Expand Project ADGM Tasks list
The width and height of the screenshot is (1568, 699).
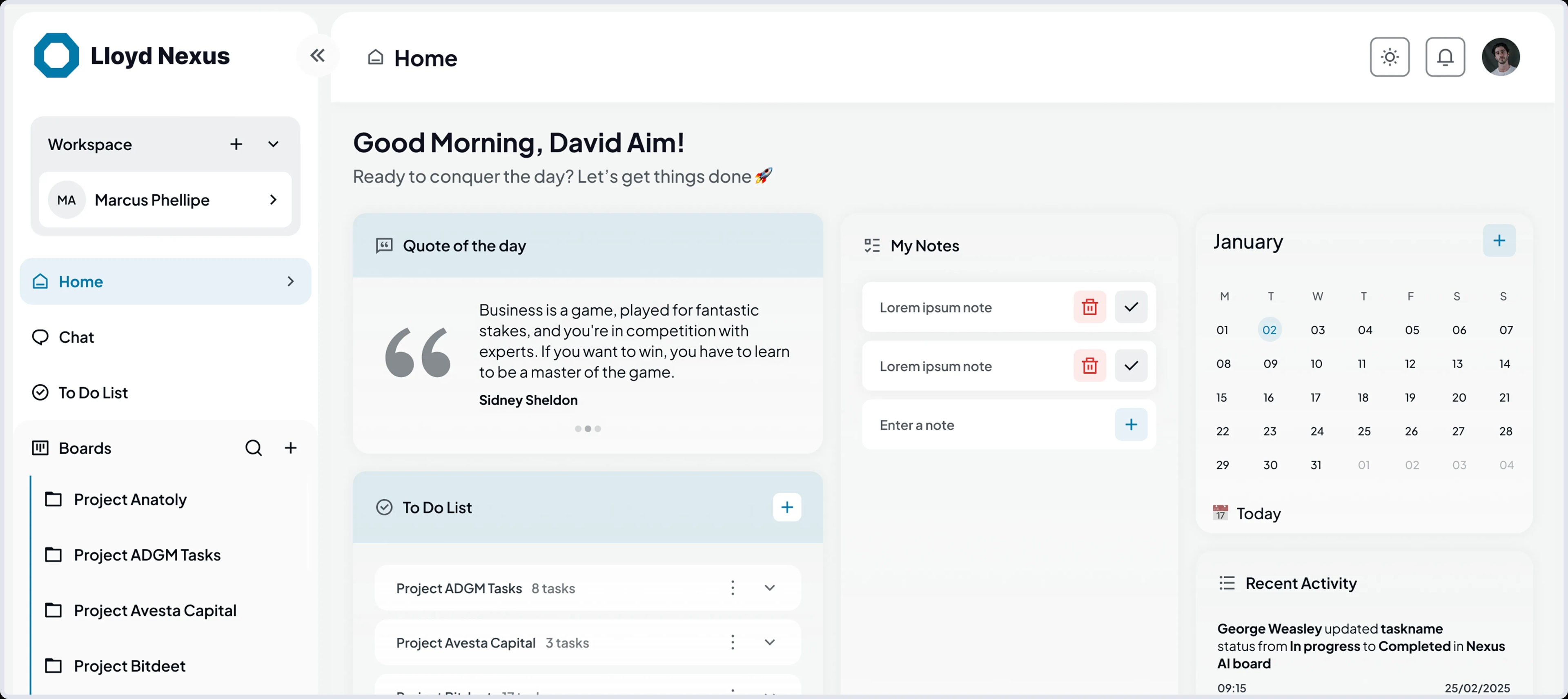[x=769, y=588]
